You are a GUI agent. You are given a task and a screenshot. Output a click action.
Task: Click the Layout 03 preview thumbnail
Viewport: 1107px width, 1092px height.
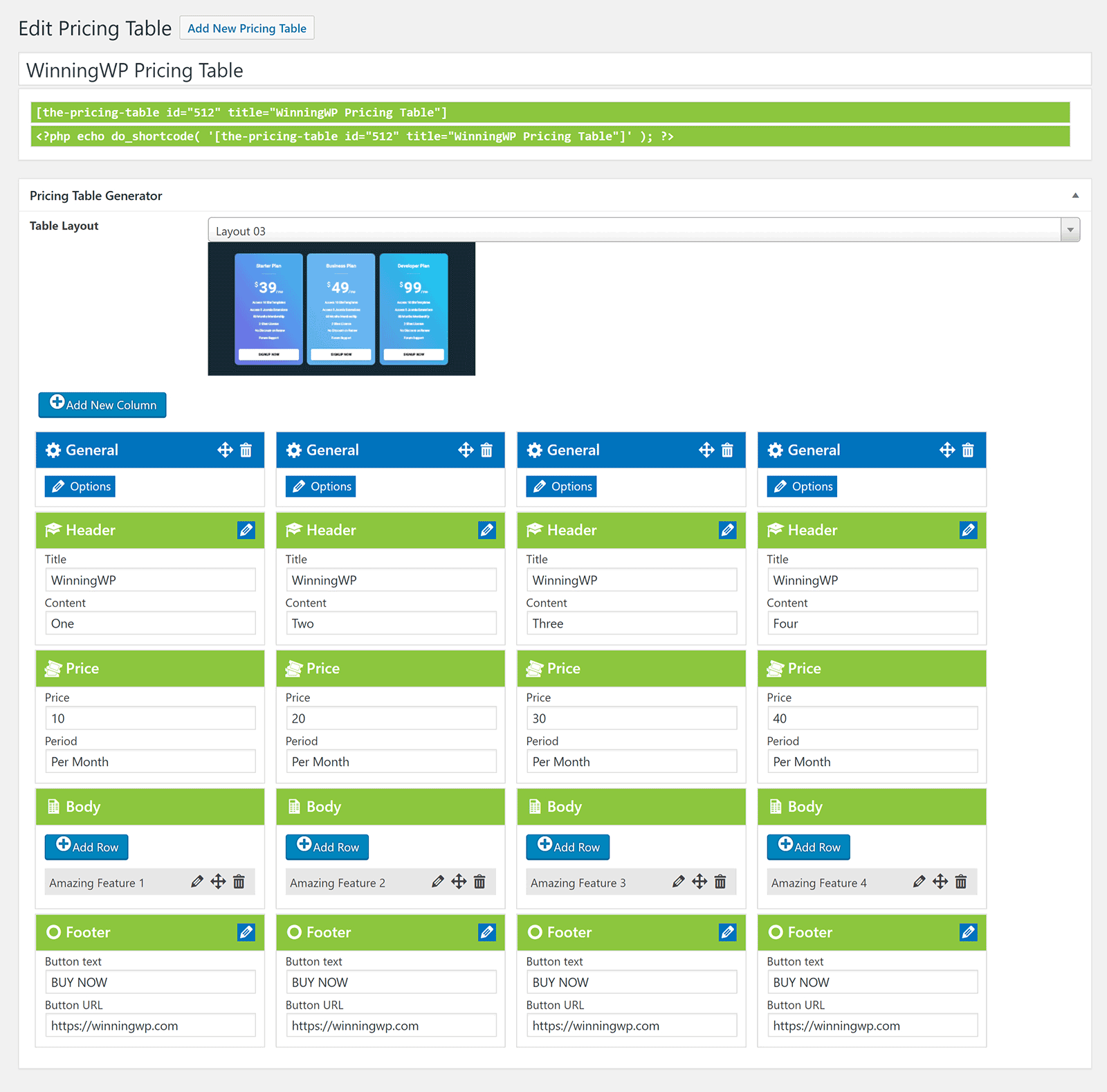pos(342,309)
